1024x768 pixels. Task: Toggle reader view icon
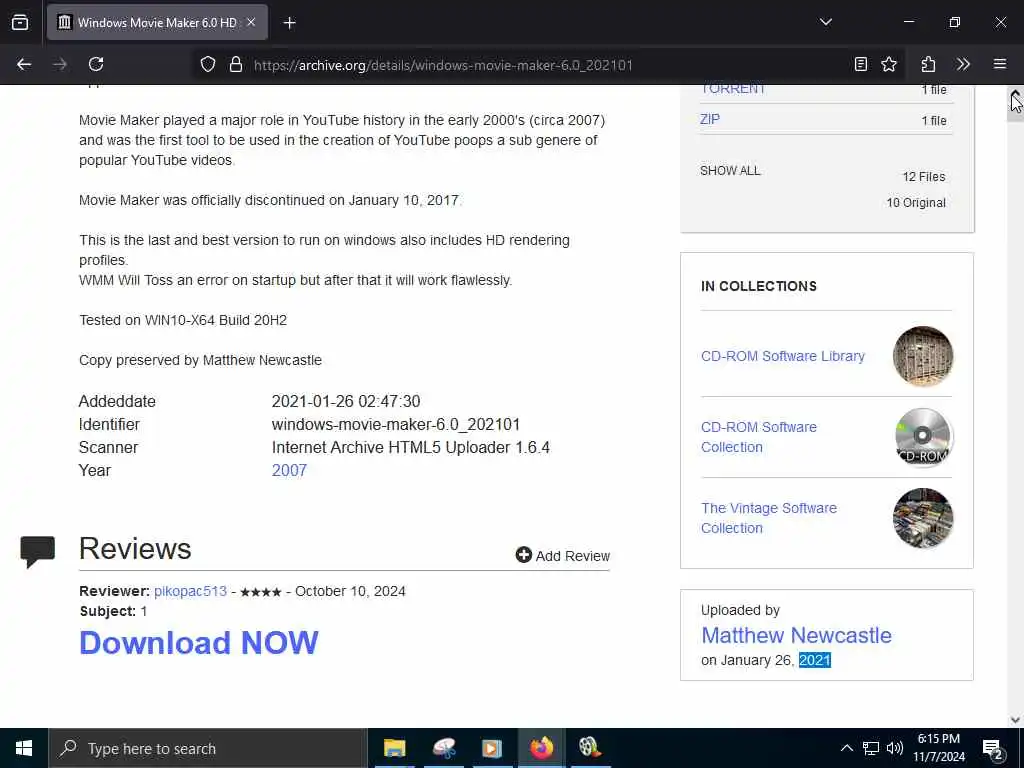861,64
